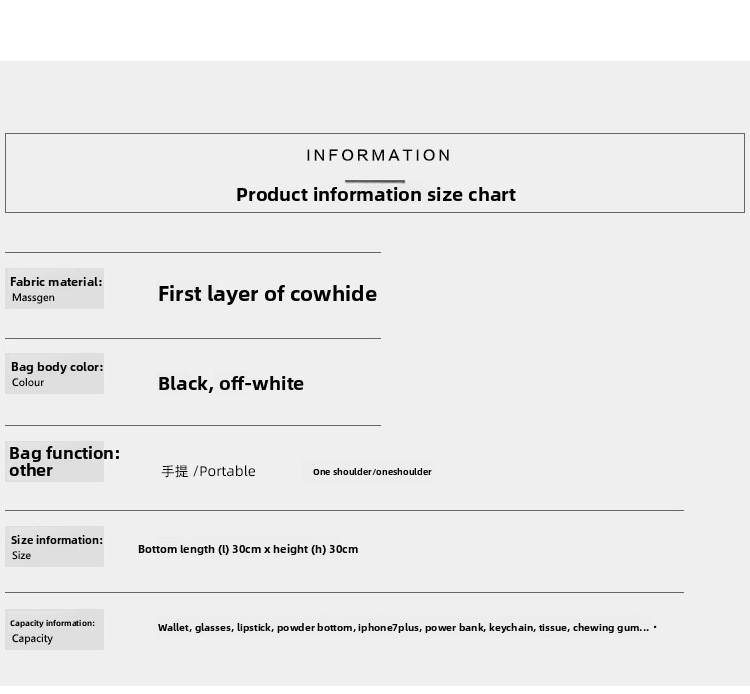Select the Bottom length 30cm dimensions text
The height and width of the screenshot is (694, 750).
tap(248, 549)
